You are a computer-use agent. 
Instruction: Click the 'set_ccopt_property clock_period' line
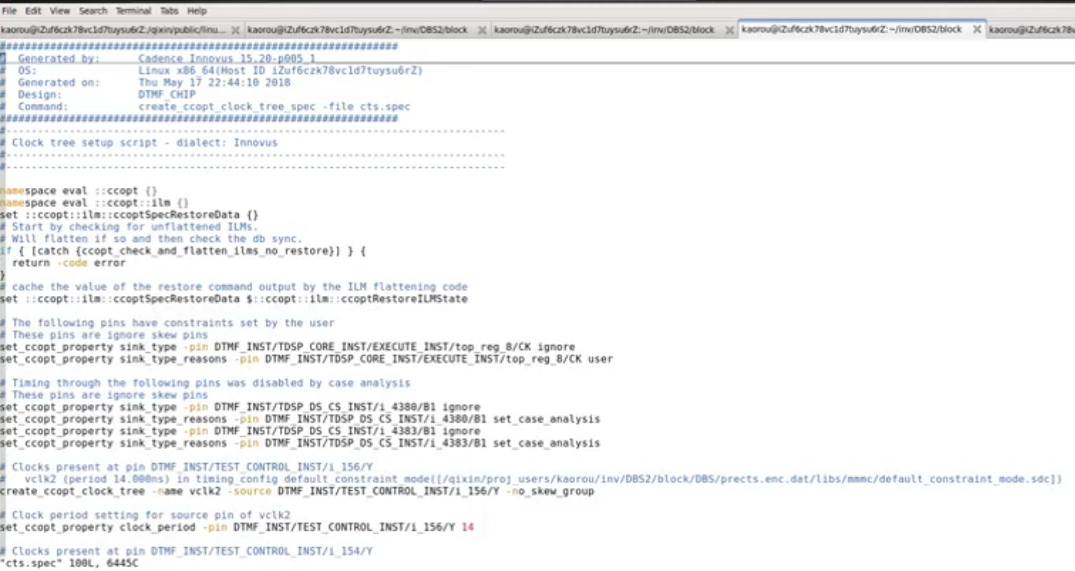point(237,527)
